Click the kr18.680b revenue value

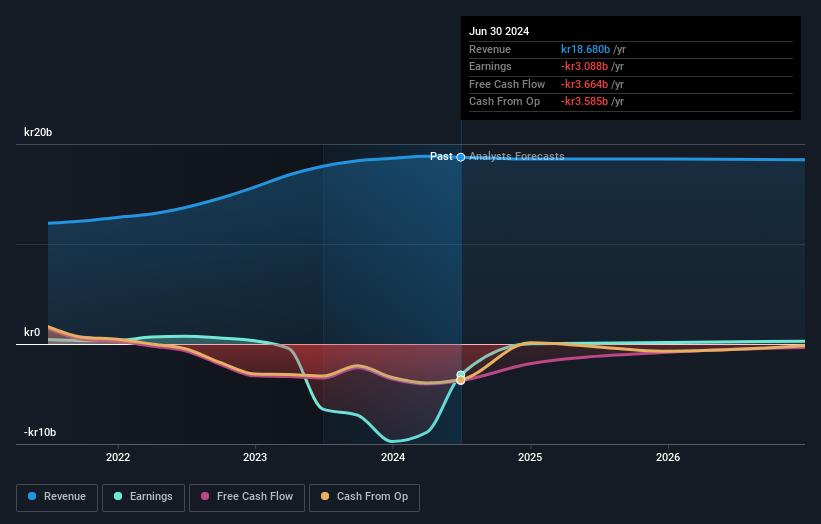[585, 49]
